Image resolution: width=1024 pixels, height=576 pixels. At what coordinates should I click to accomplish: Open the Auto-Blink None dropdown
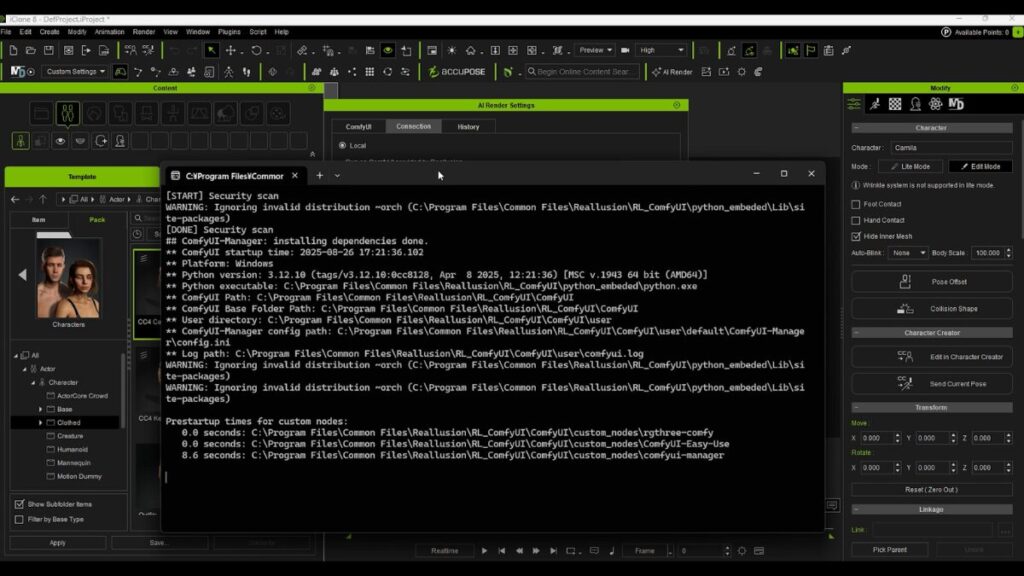[908, 253]
